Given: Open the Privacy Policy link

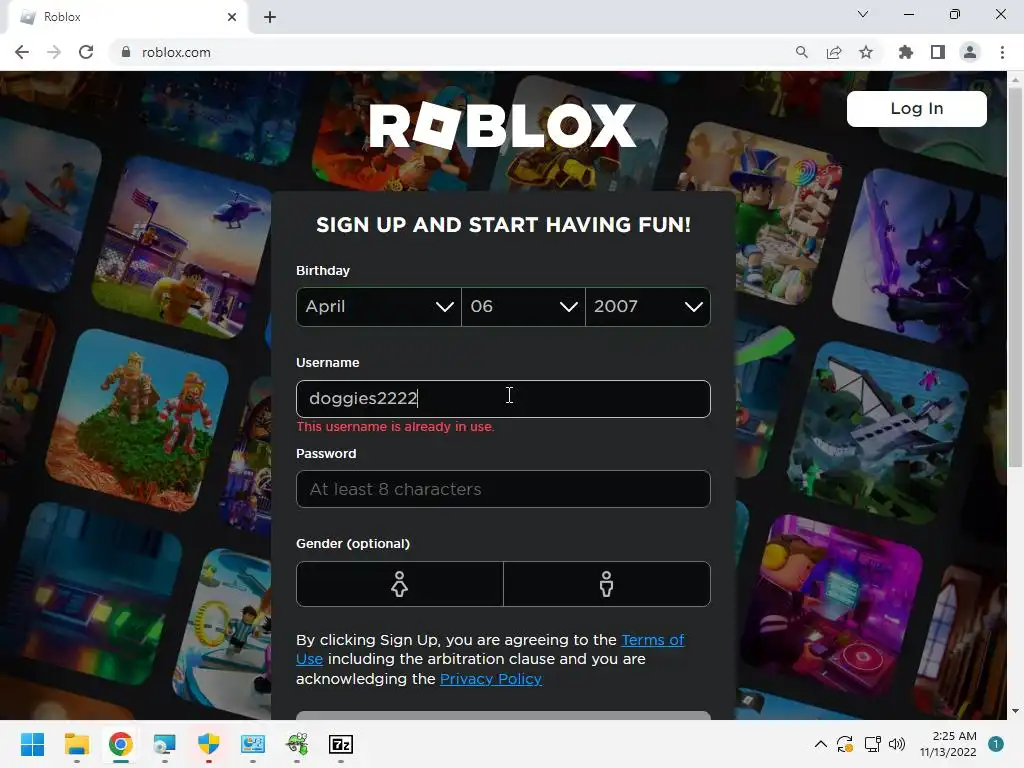Looking at the screenshot, I should [490, 679].
